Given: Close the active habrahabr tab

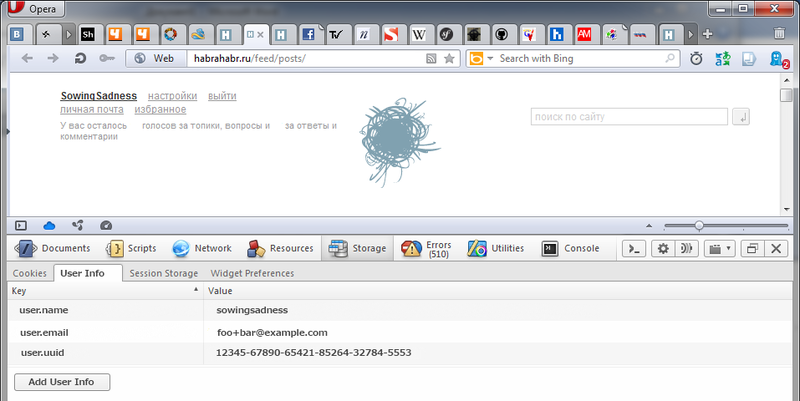Looking at the screenshot, I should 260,35.
